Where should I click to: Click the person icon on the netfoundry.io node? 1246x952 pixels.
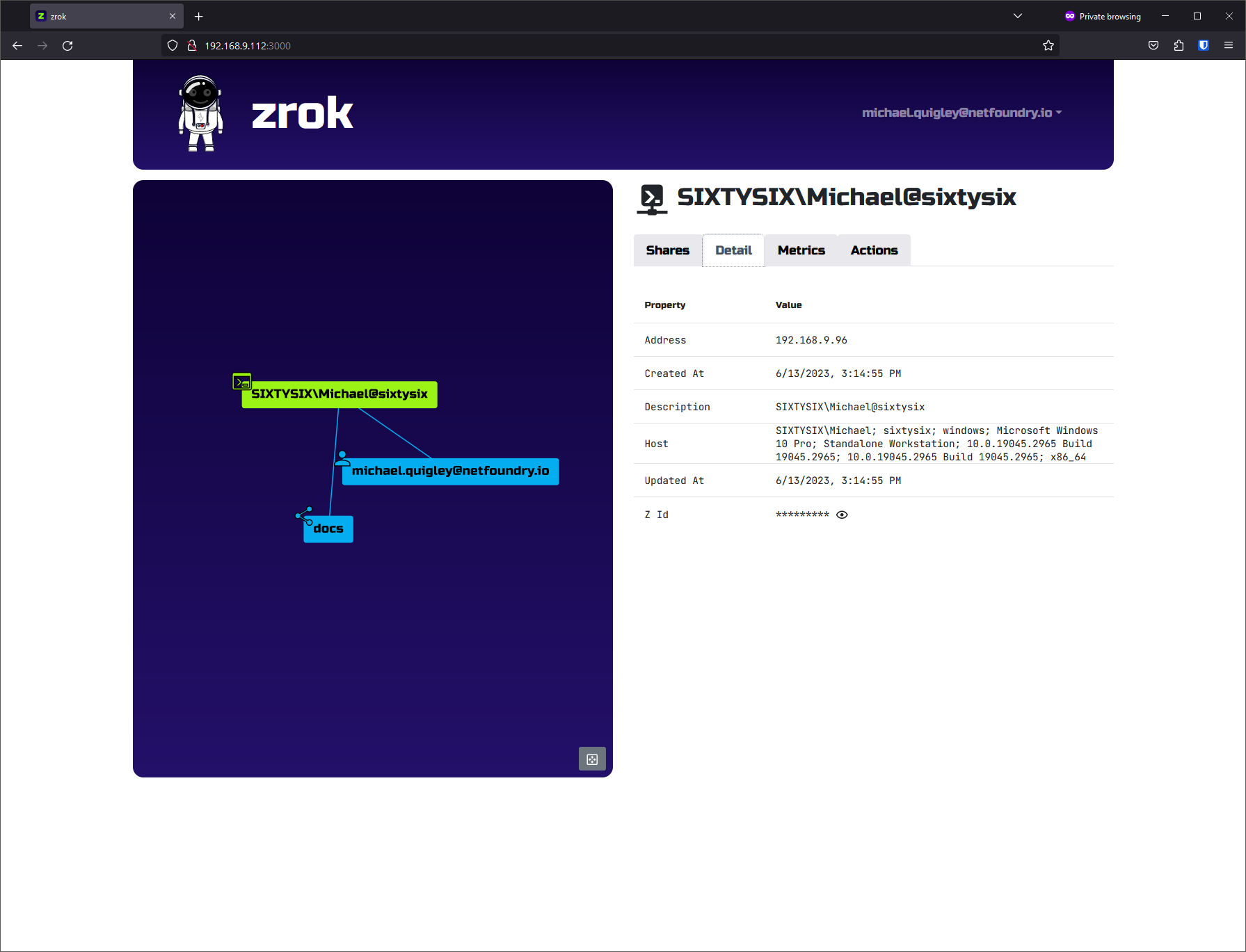pos(342,460)
